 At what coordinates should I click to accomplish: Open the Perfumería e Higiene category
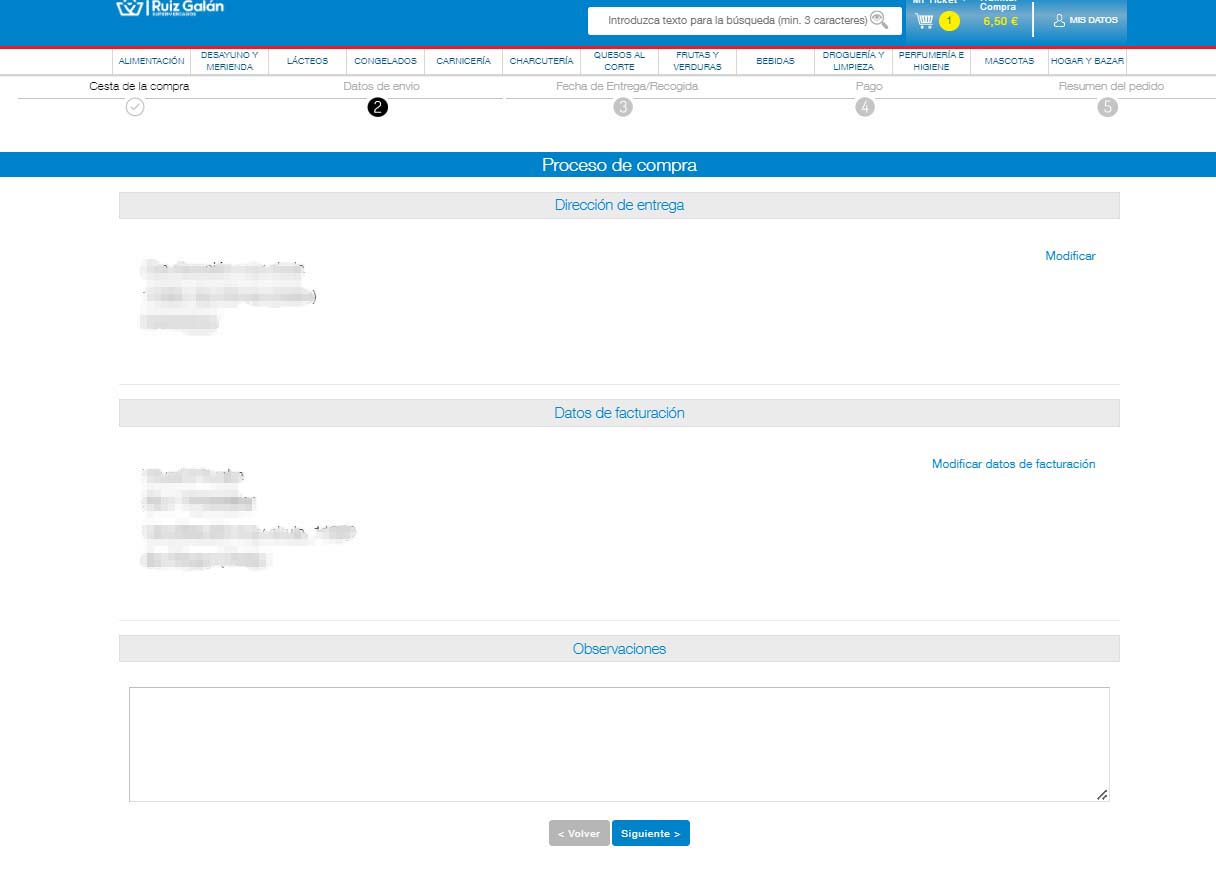pyautogui.click(x=931, y=61)
